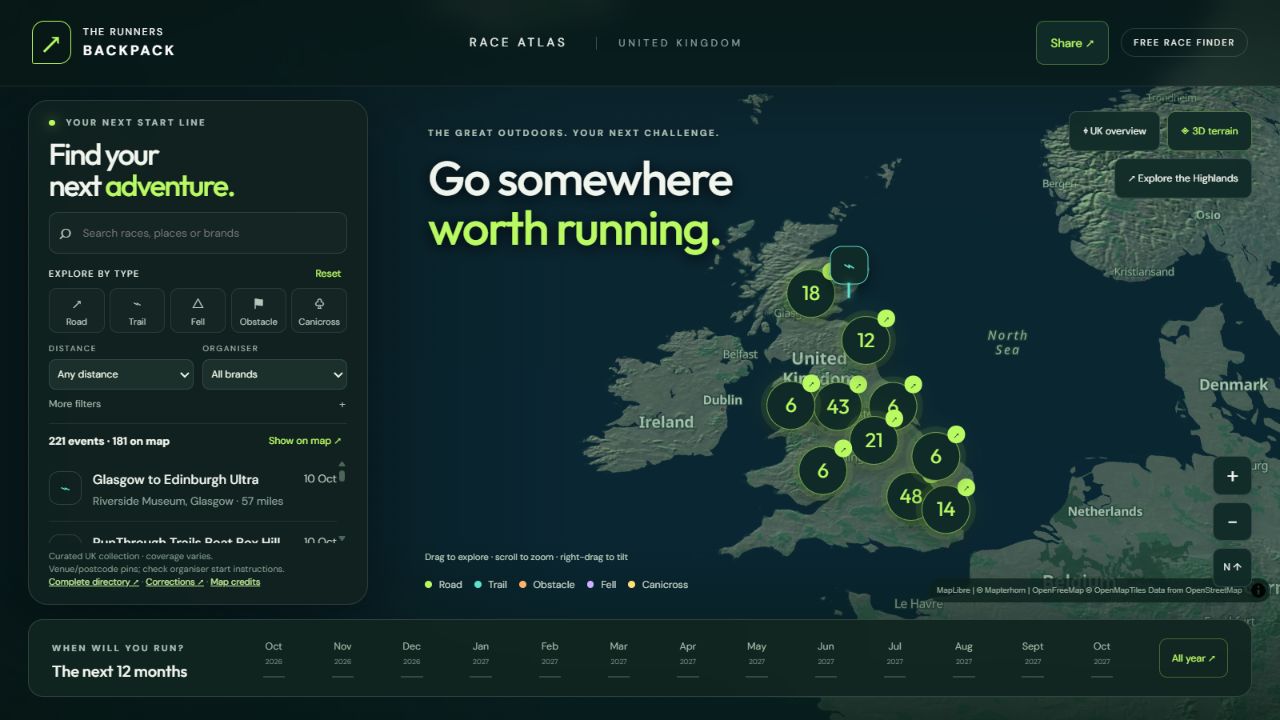The height and width of the screenshot is (720, 1280).
Task: Select May 2027 in the month timeline
Action: point(757,657)
